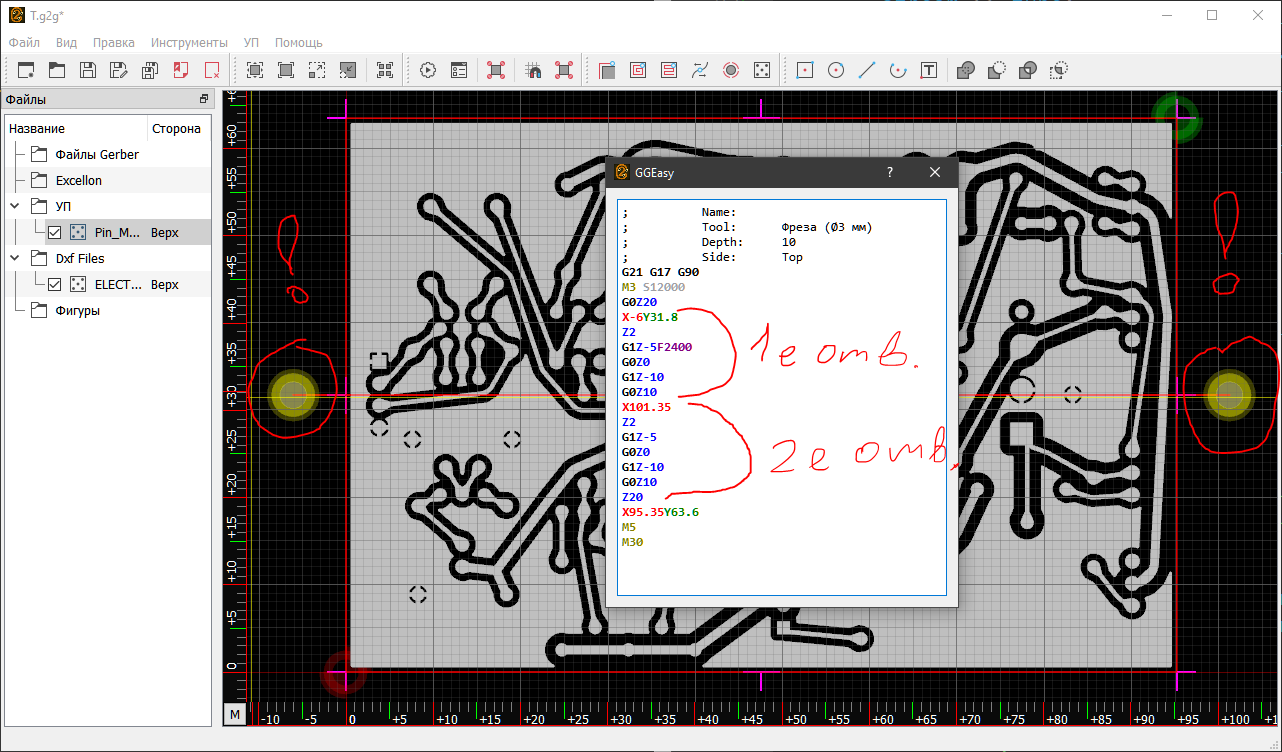Click the G21 G17 G90 code line
This screenshot has height=752, width=1282.
point(660,272)
